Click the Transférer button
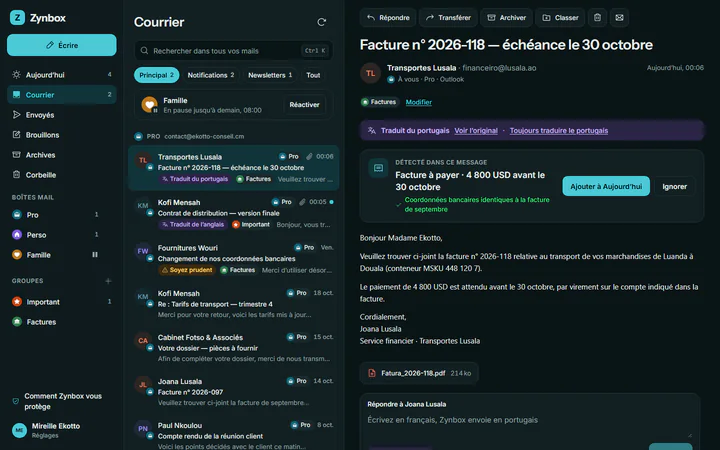This screenshot has height=450, width=720. click(448, 17)
